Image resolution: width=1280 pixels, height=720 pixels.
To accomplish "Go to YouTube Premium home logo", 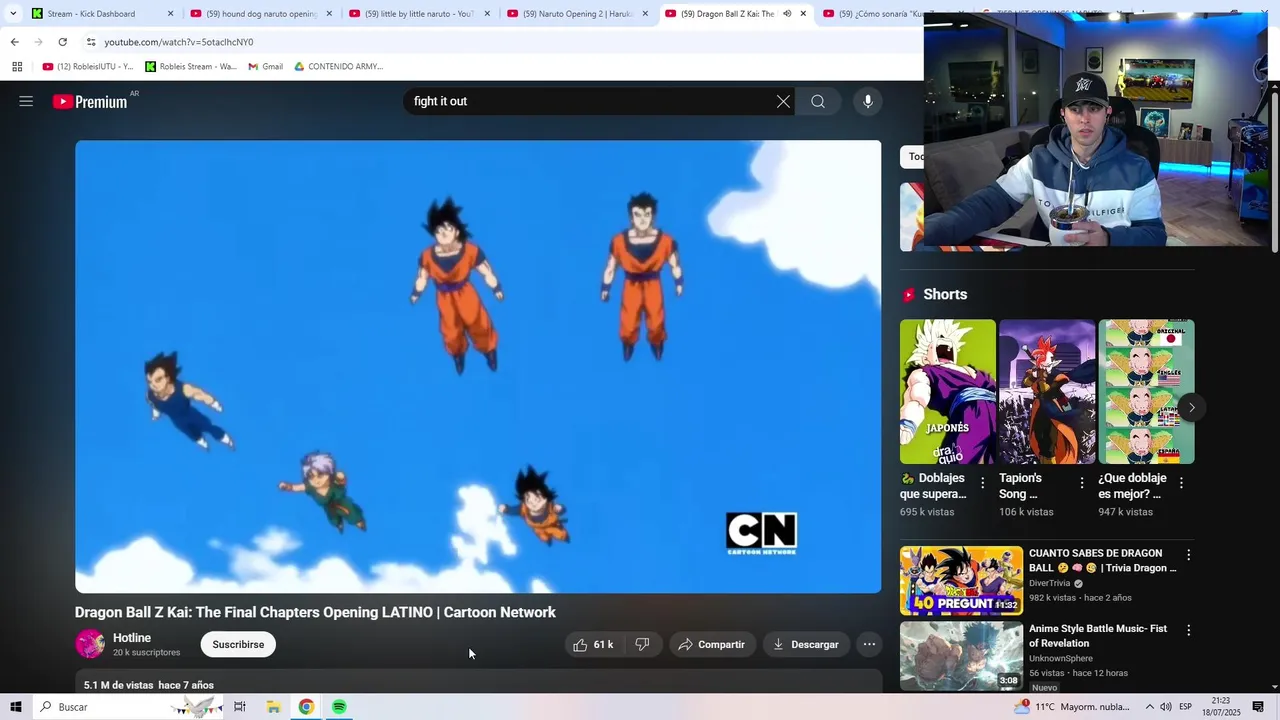I will pos(91,101).
